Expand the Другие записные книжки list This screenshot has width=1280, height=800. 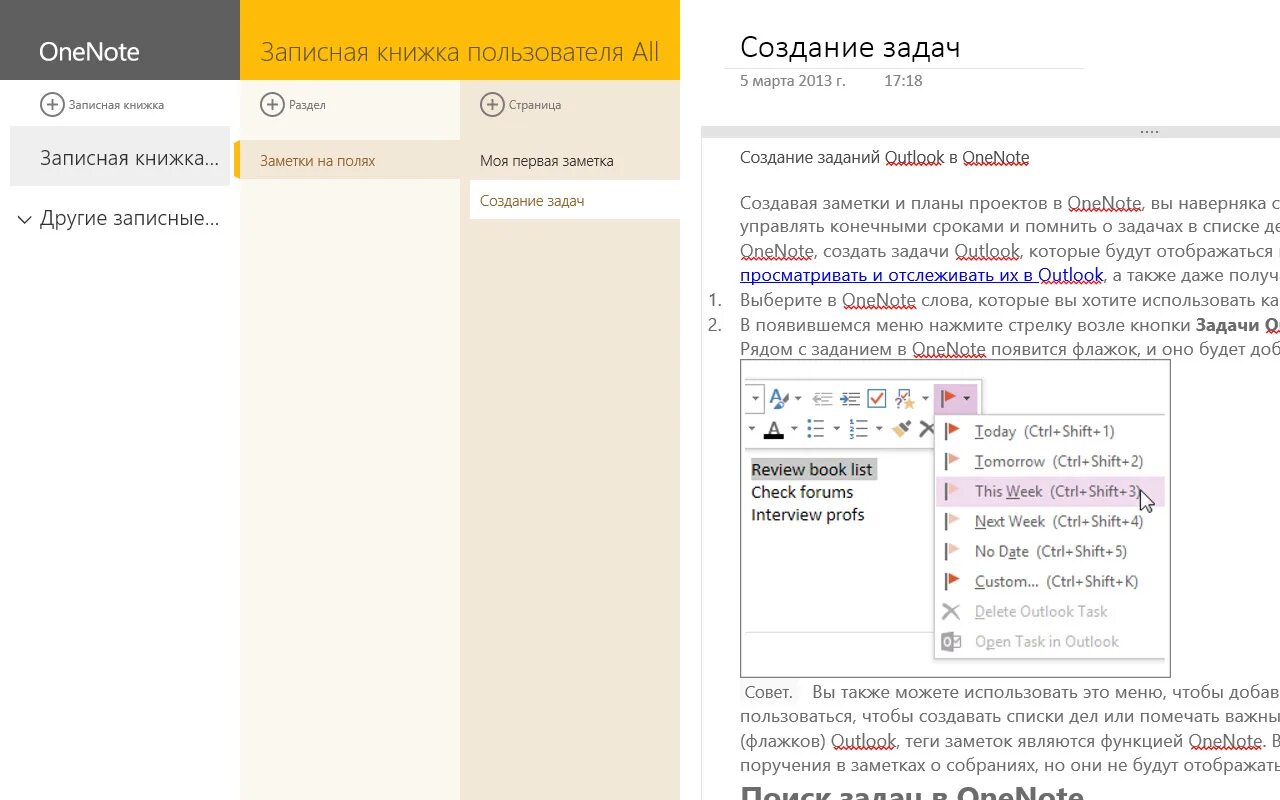[25, 220]
